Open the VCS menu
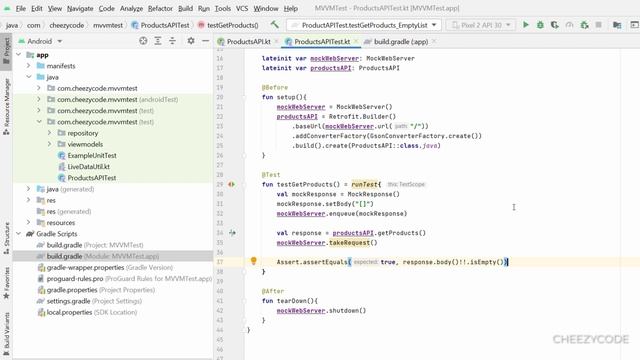This screenshot has height=360, width=640. [x=242, y=8]
